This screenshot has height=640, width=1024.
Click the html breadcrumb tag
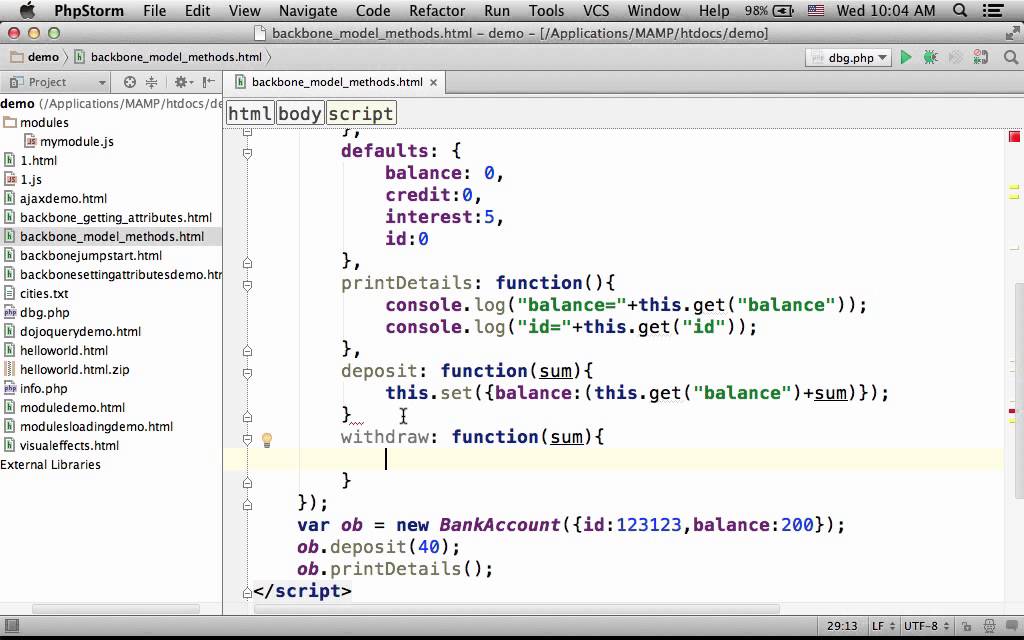click(x=249, y=114)
